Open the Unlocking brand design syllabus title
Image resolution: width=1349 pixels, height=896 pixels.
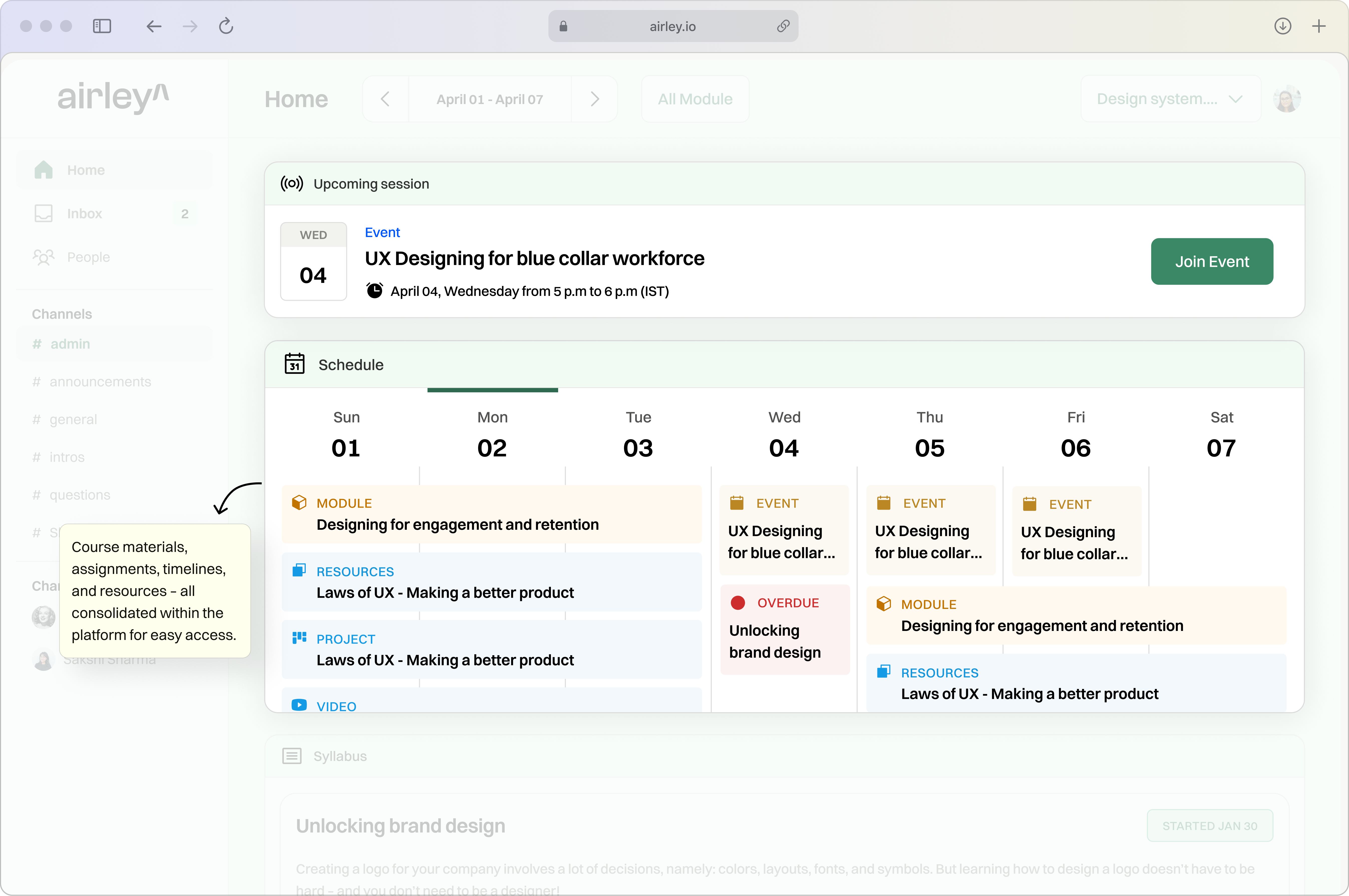[401, 826]
